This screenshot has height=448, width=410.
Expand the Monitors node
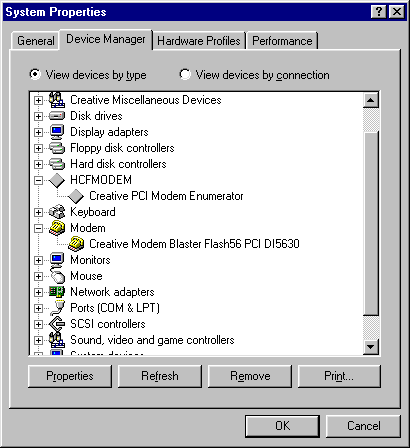coord(38,260)
